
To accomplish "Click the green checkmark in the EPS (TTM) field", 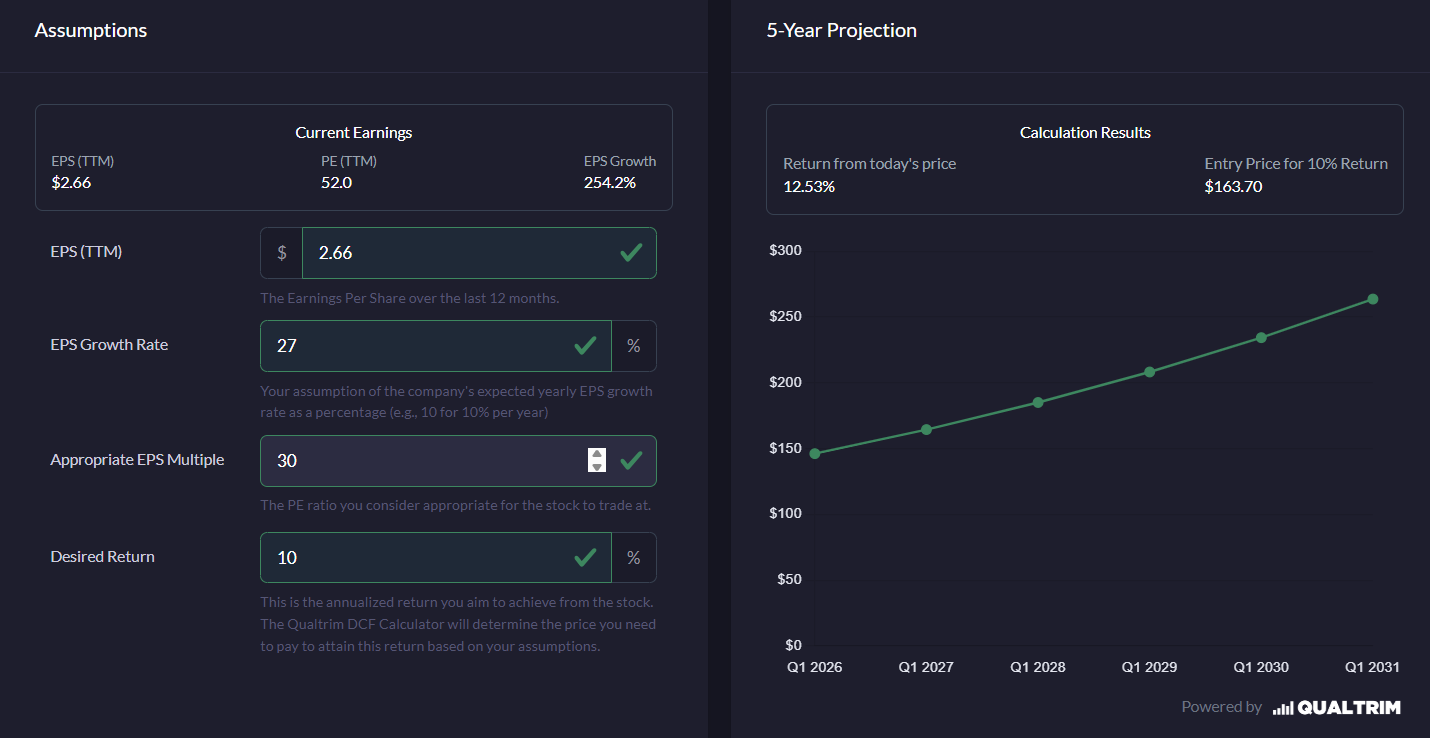I will [631, 253].
